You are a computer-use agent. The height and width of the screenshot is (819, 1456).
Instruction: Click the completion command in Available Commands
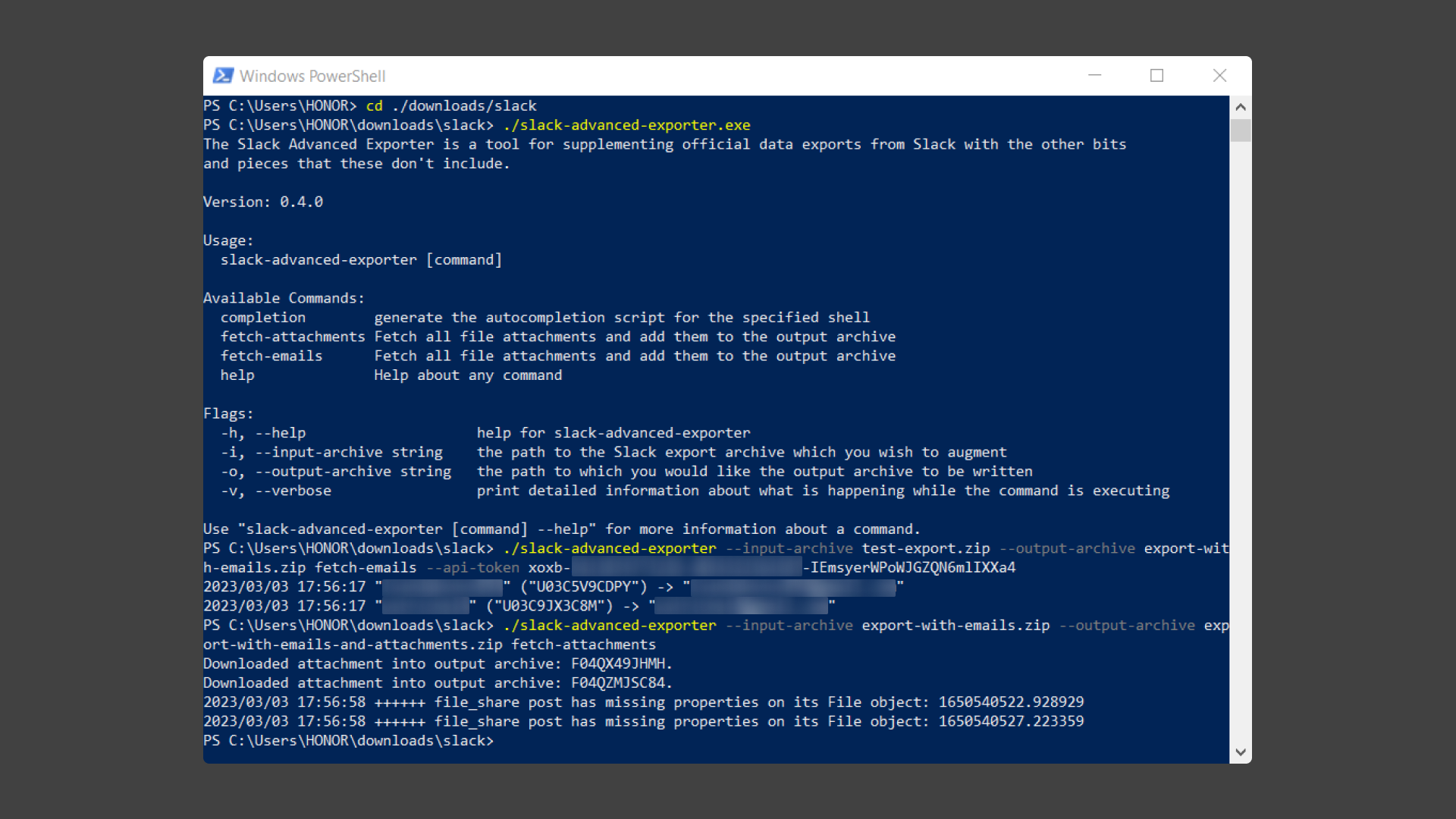point(263,318)
